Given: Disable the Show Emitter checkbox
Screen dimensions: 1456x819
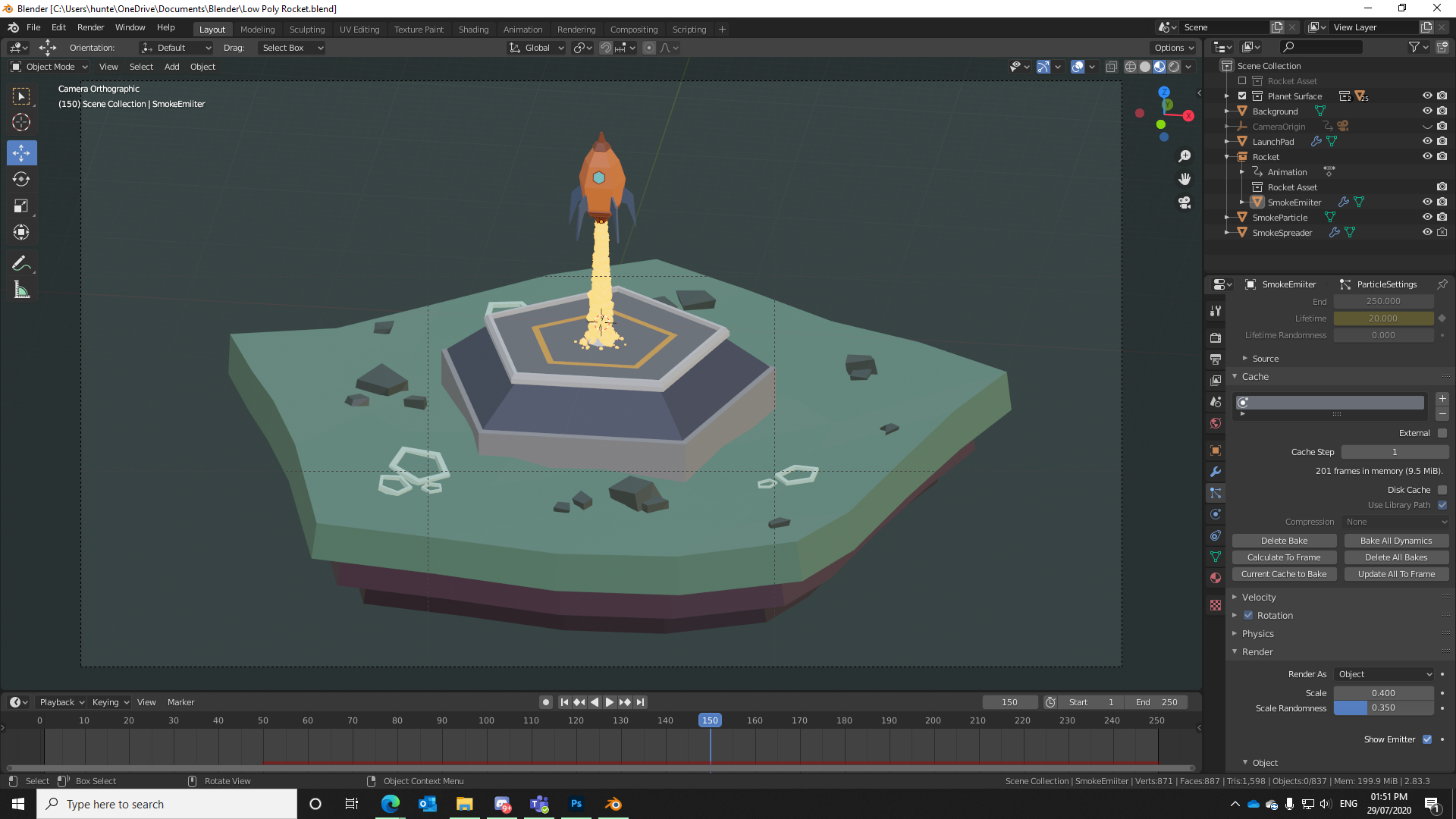Looking at the screenshot, I should coord(1428,739).
